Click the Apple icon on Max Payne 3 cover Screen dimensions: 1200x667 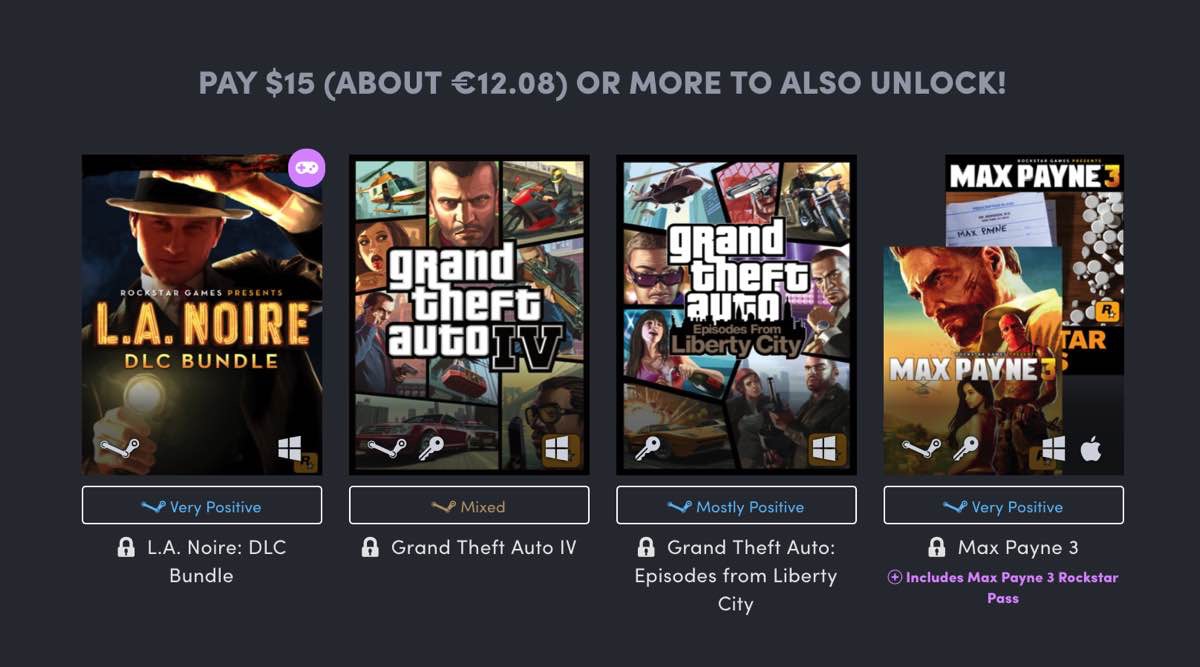1091,449
